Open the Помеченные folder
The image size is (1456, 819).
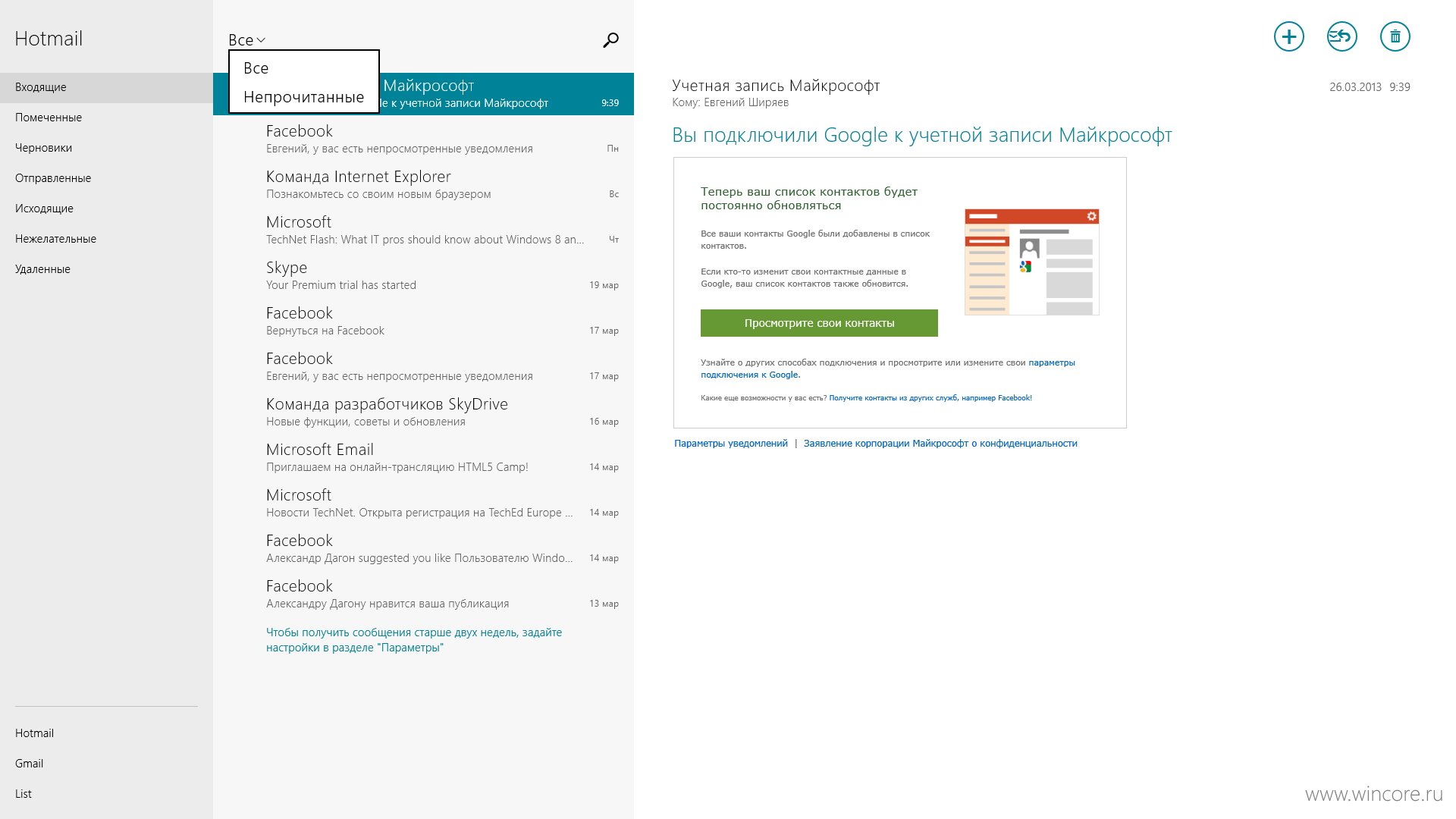106,118
